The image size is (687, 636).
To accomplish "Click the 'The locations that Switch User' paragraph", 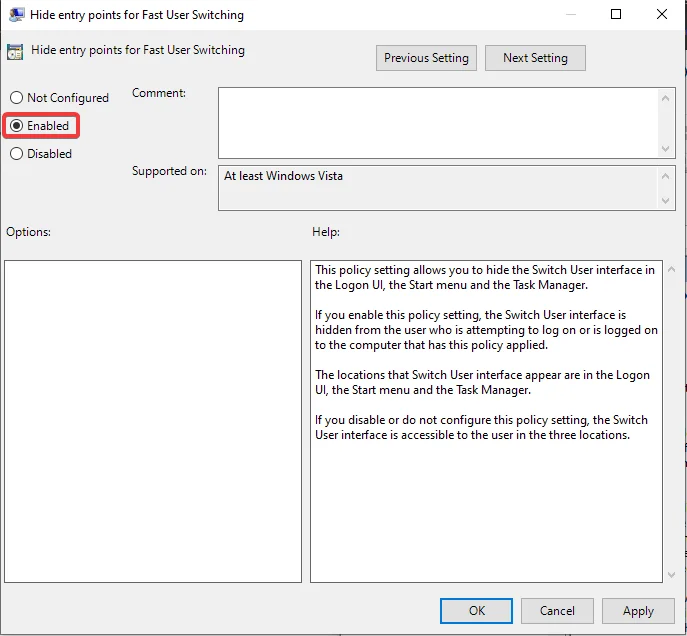I will (x=482, y=382).
